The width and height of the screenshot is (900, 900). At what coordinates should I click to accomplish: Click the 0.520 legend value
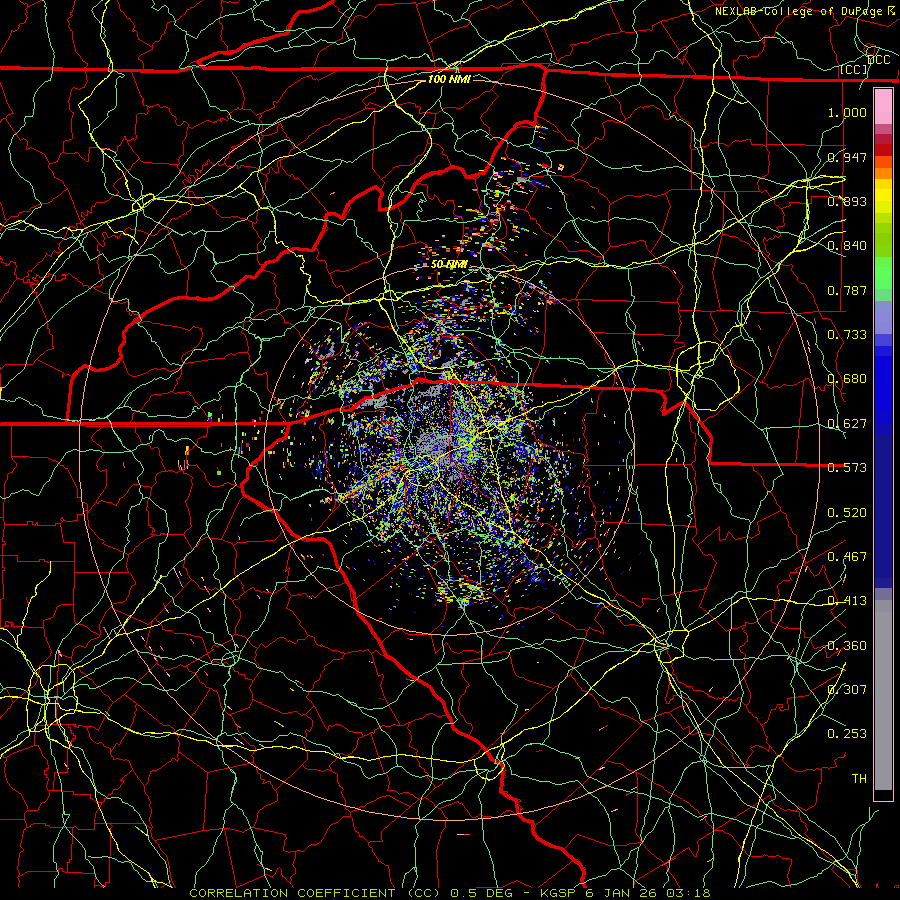[847, 513]
